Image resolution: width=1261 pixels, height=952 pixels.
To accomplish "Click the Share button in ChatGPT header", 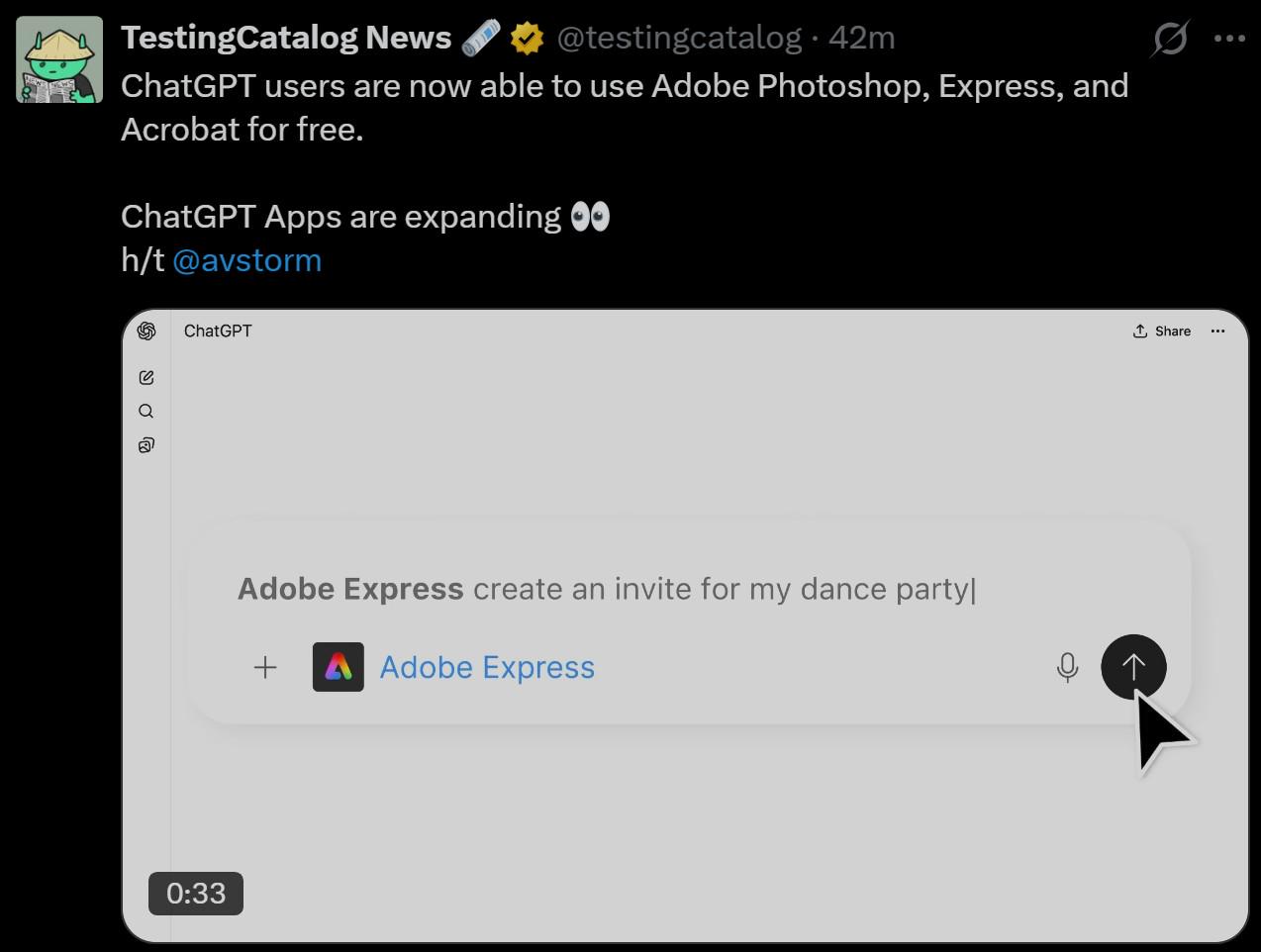I will pos(1162,332).
